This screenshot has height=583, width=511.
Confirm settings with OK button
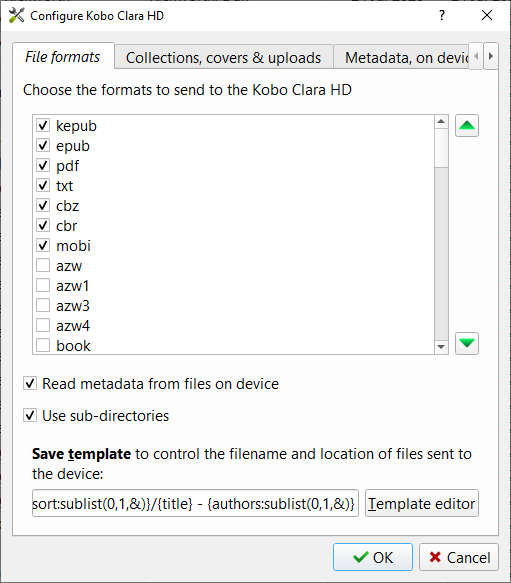click(x=373, y=557)
